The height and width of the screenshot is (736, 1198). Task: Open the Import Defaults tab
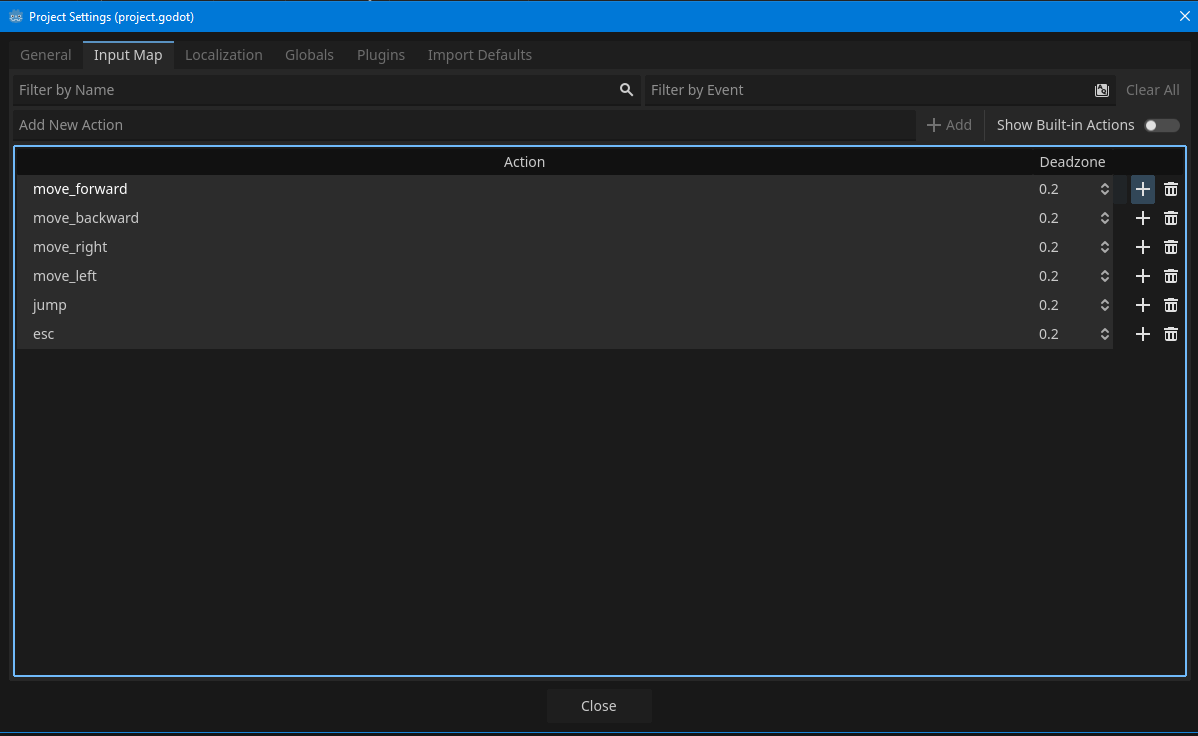coord(479,55)
